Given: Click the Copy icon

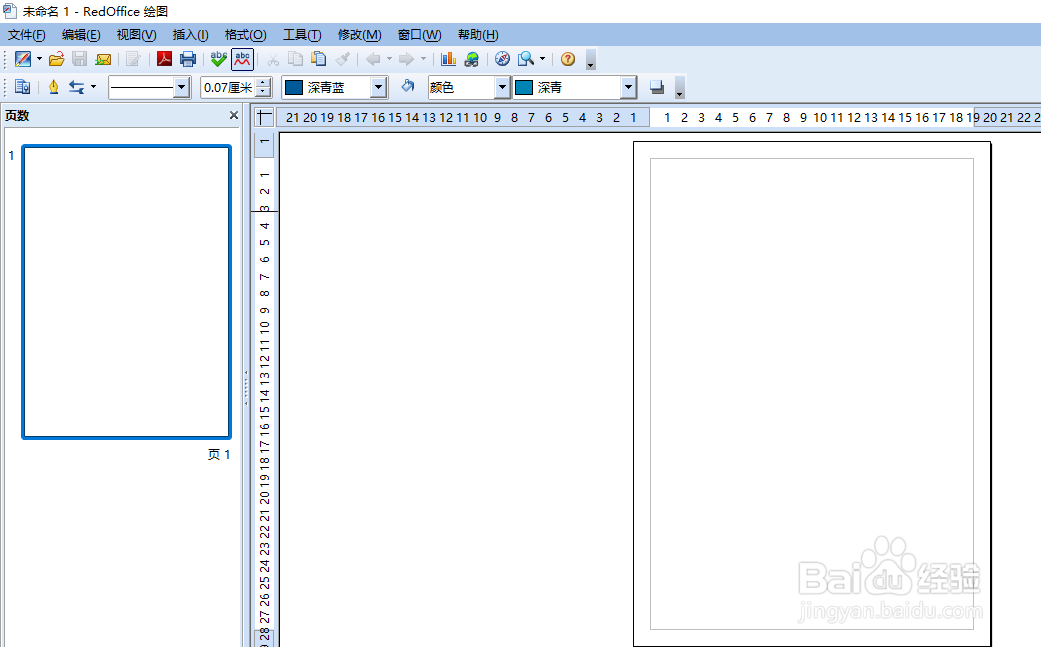Looking at the screenshot, I should click(295, 59).
